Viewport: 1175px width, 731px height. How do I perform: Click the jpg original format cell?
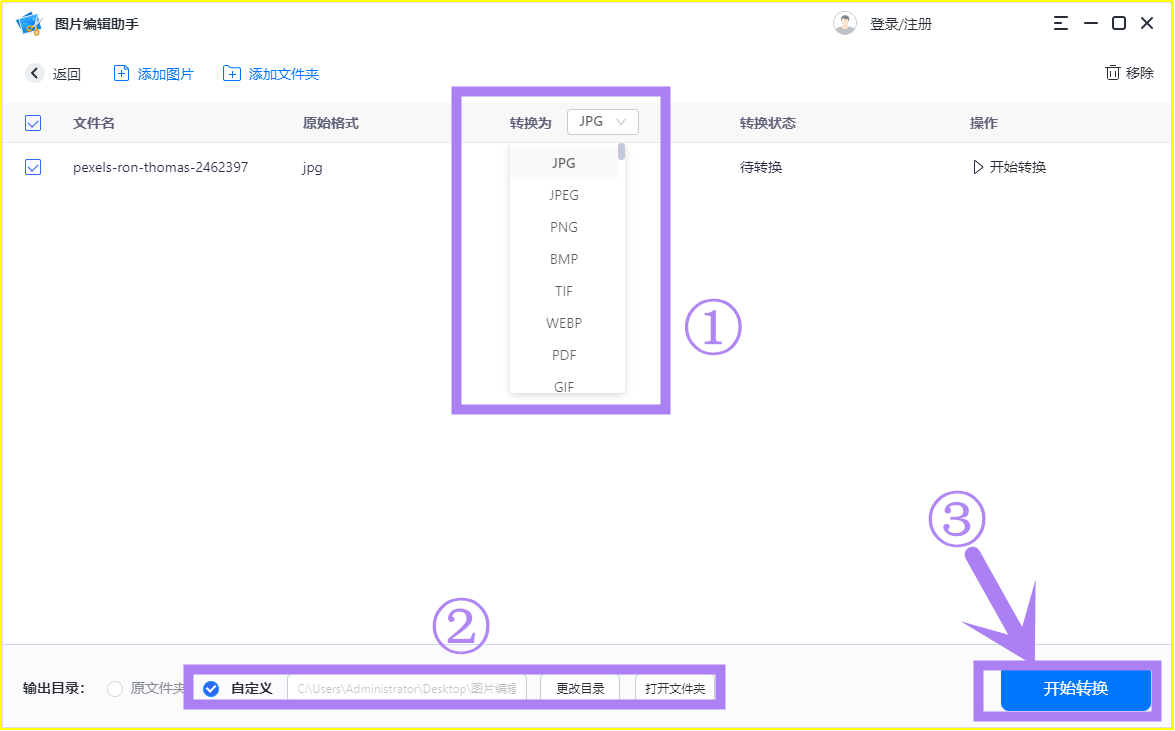pos(312,167)
